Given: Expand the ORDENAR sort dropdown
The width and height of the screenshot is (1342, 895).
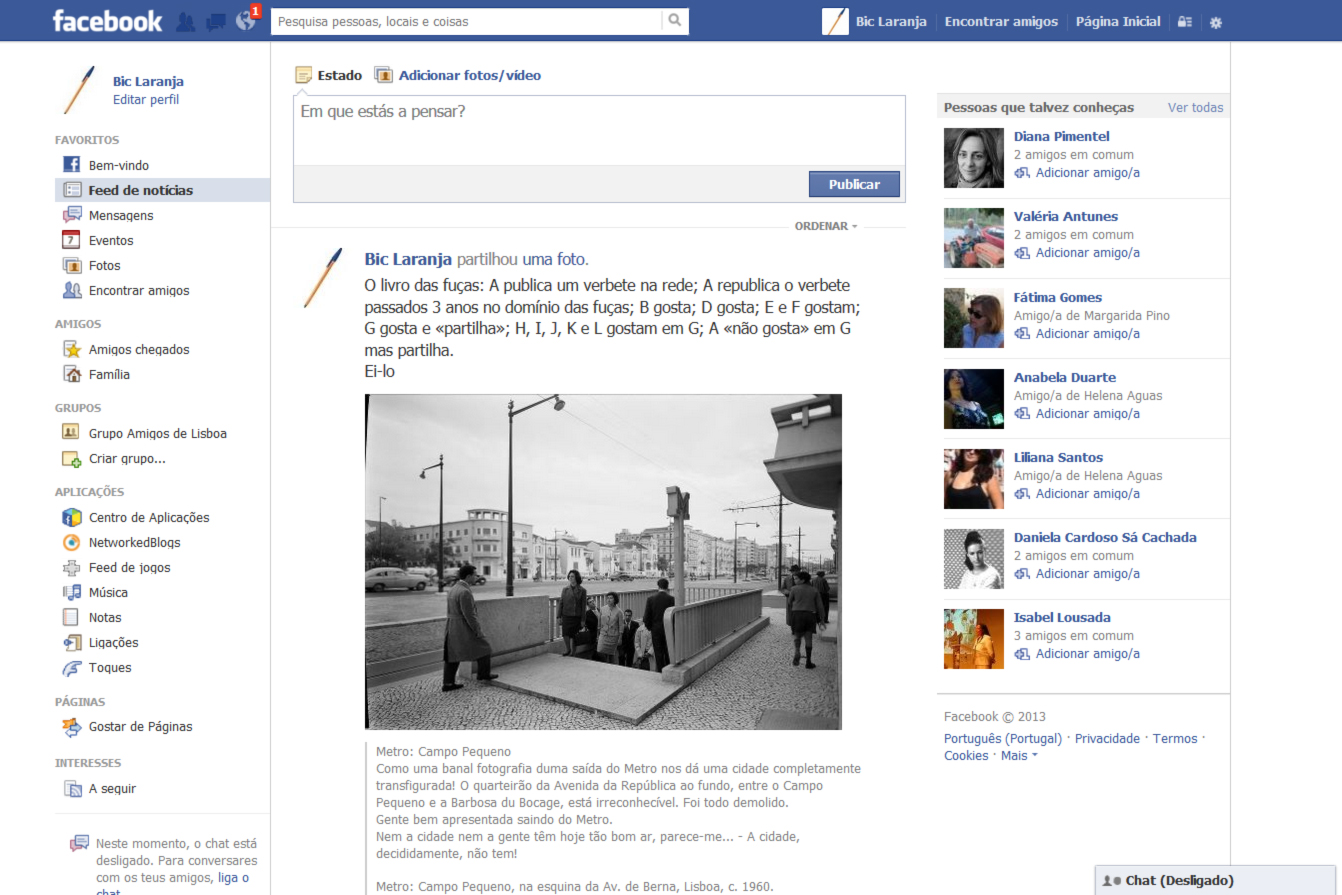Looking at the screenshot, I should point(826,227).
